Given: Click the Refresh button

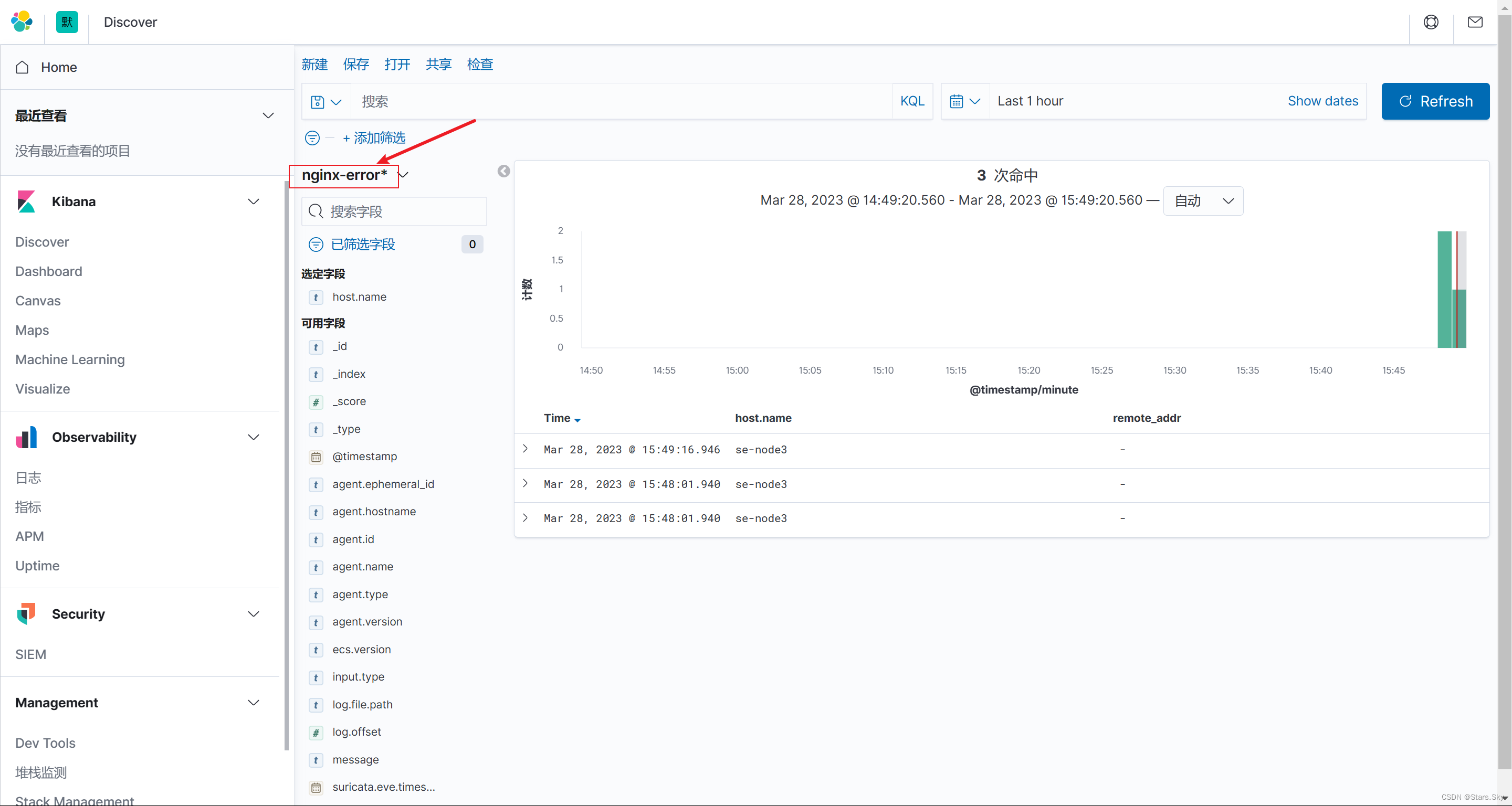Looking at the screenshot, I should 1435,101.
